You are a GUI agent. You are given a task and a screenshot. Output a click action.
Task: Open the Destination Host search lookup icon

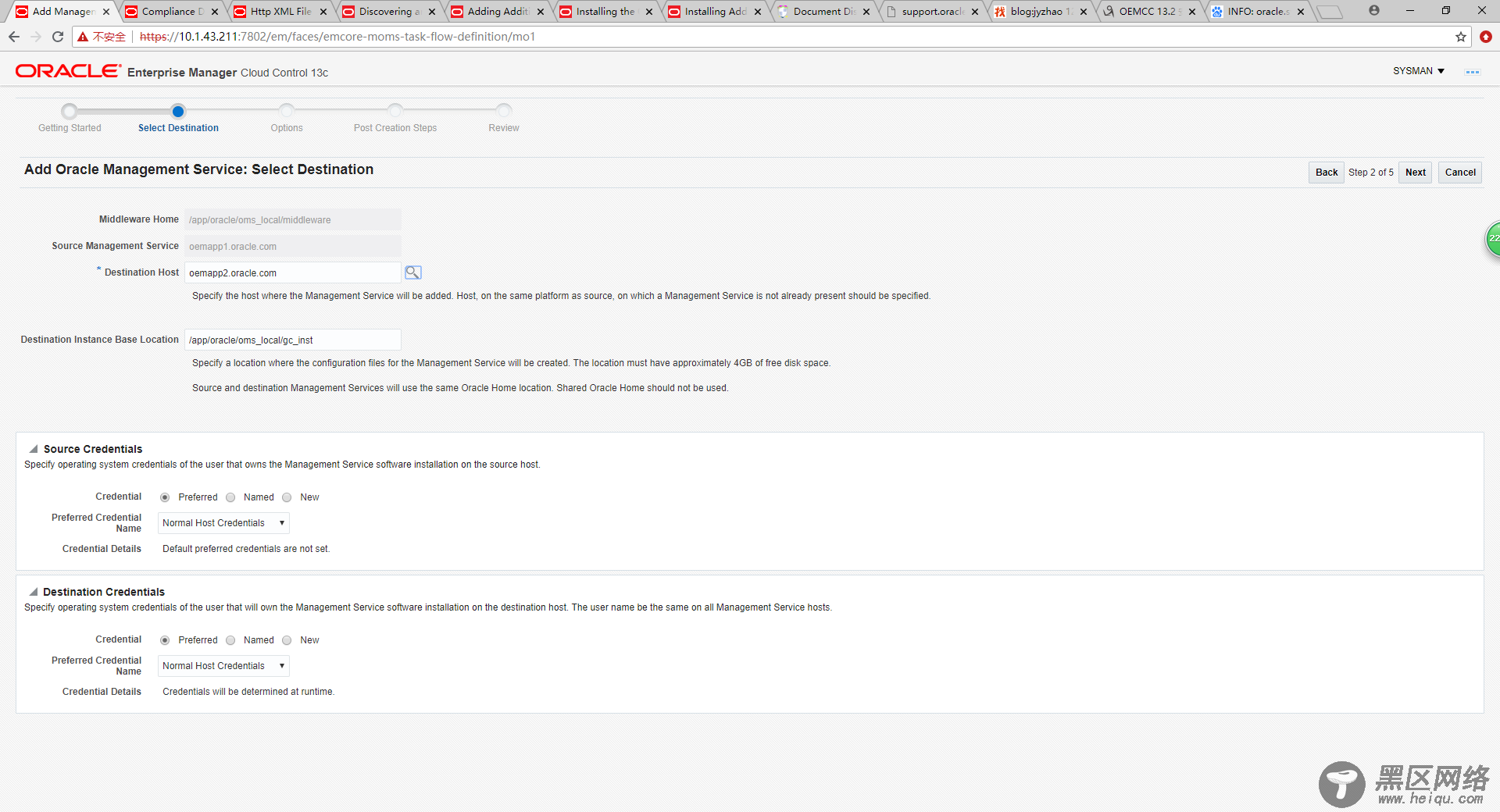(x=413, y=272)
